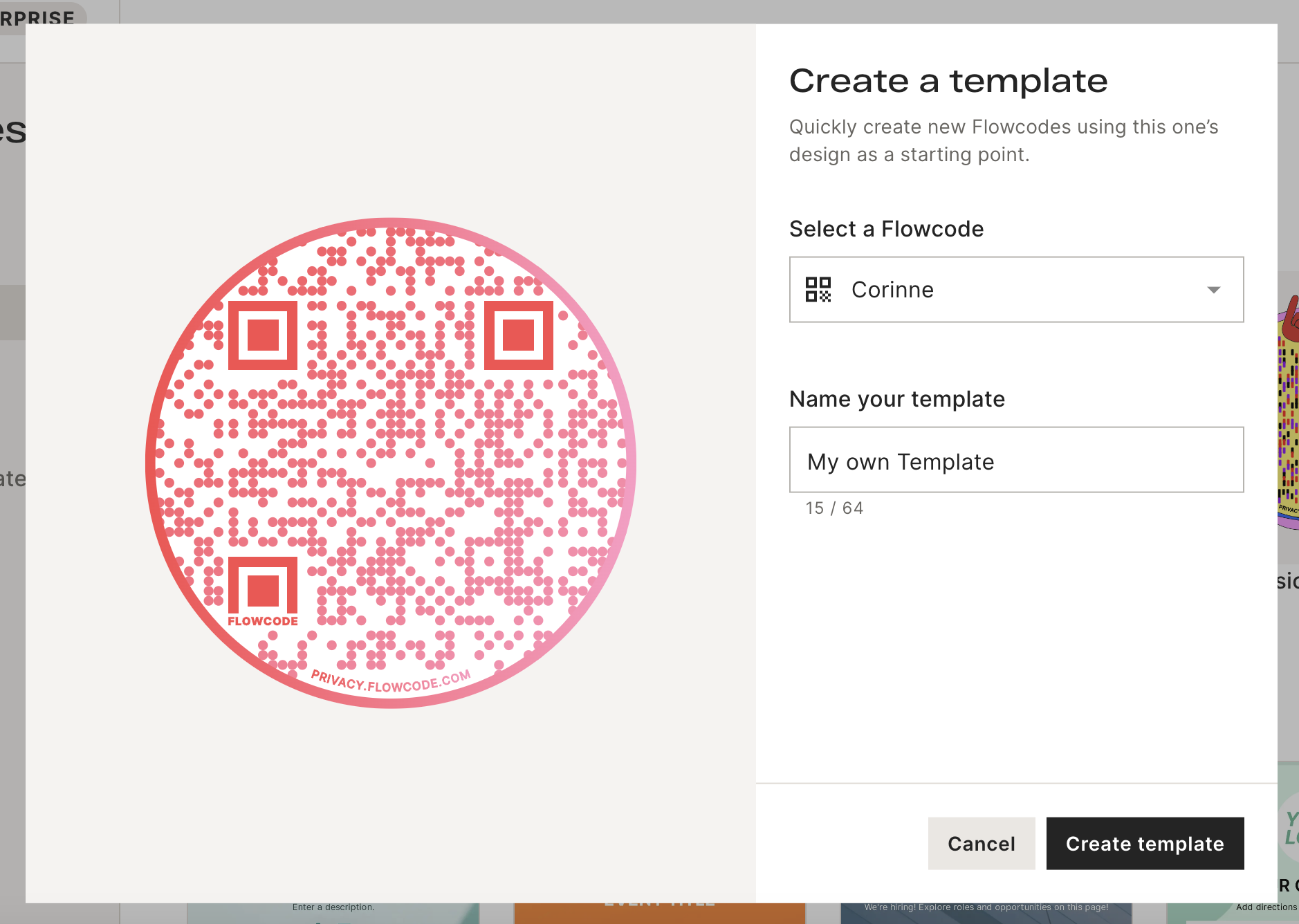This screenshot has width=1299, height=924.
Task: Click the "15 / 64" character counter text
Action: (834, 508)
